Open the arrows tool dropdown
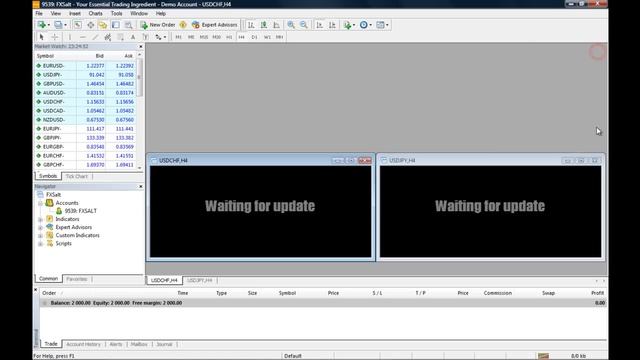Screen dimensions: 640x360 [165, 37]
